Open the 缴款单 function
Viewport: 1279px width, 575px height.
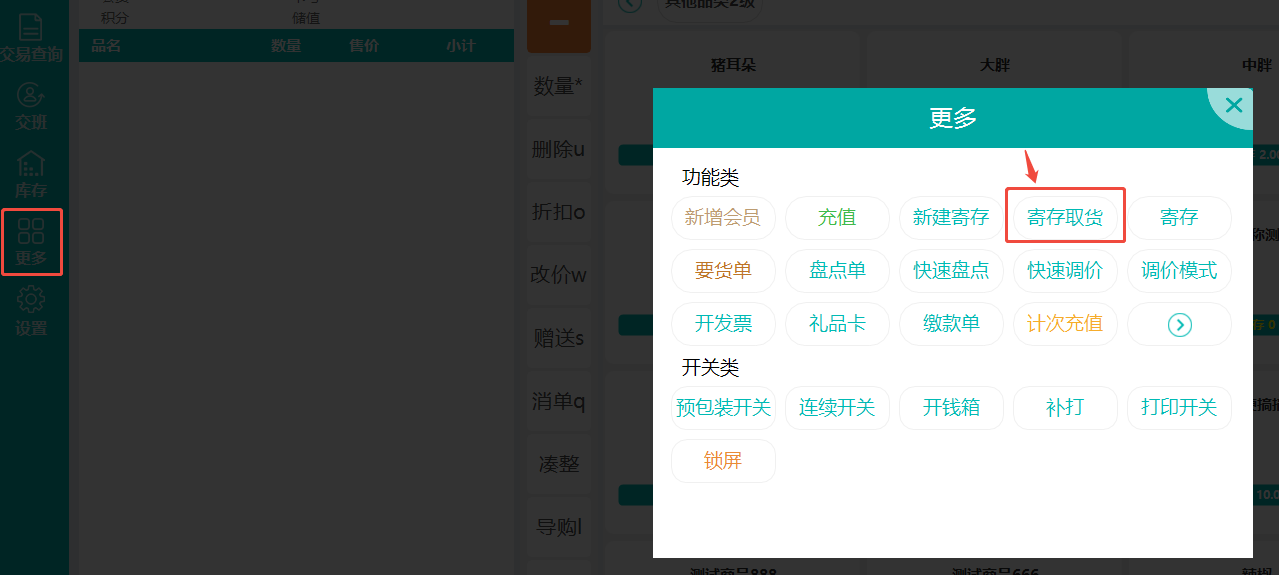951,324
